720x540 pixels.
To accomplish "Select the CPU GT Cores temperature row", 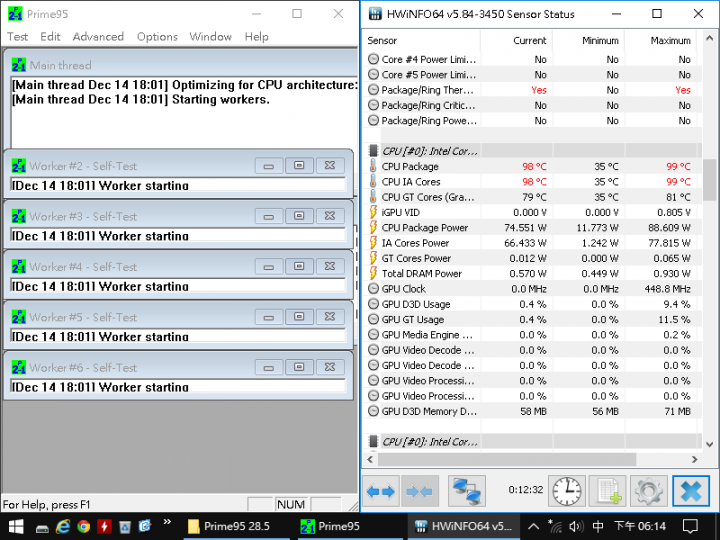I will (x=533, y=197).
